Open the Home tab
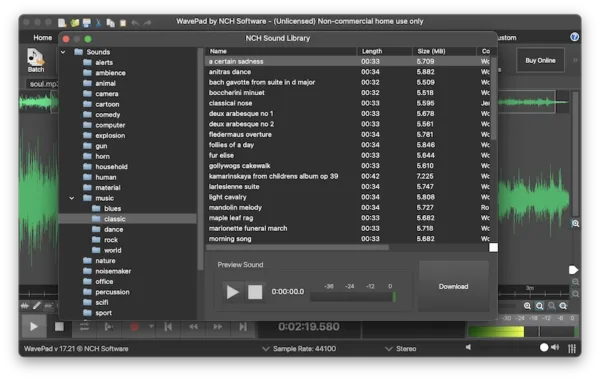This screenshot has height=380, width=600. pyautogui.click(x=42, y=38)
